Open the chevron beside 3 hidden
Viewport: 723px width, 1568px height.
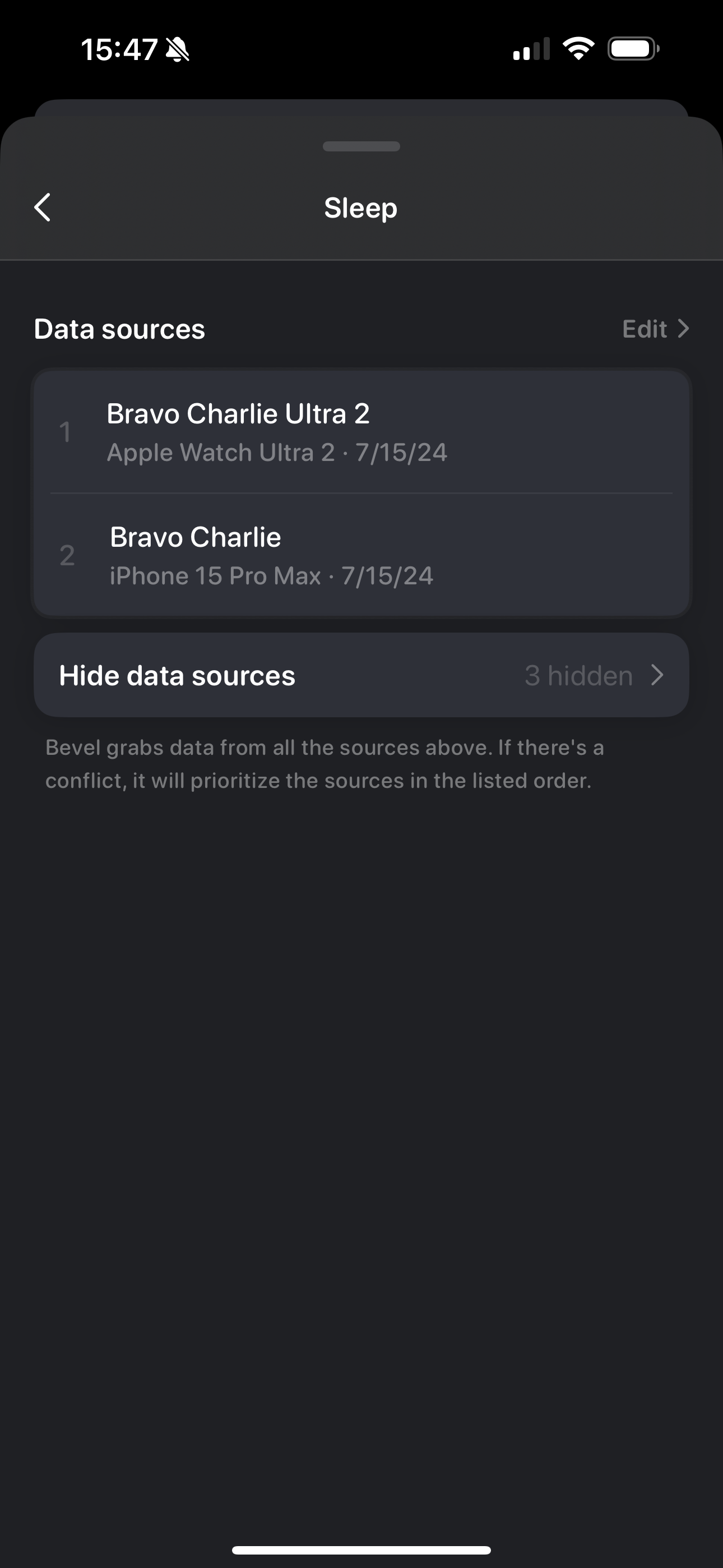657,675
